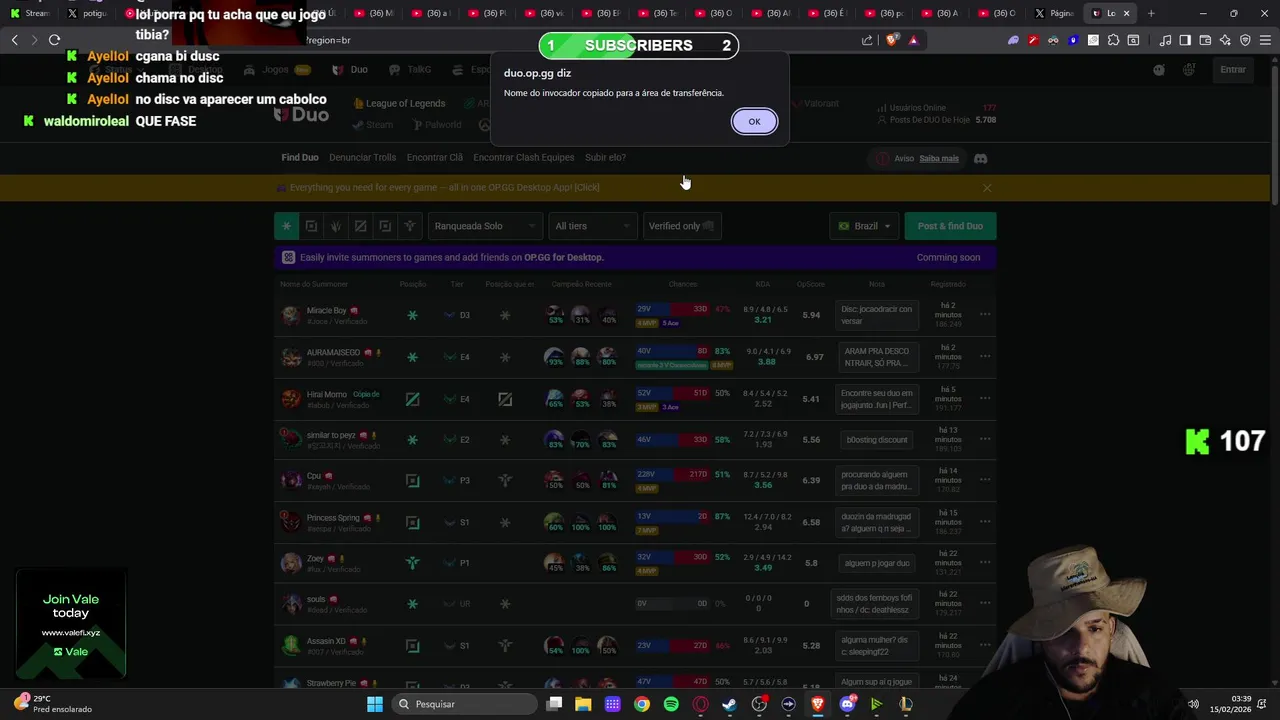Click the OP.GG for Desktop purple banner
The width and height of the screenshot is (1280, 720).
635,257
